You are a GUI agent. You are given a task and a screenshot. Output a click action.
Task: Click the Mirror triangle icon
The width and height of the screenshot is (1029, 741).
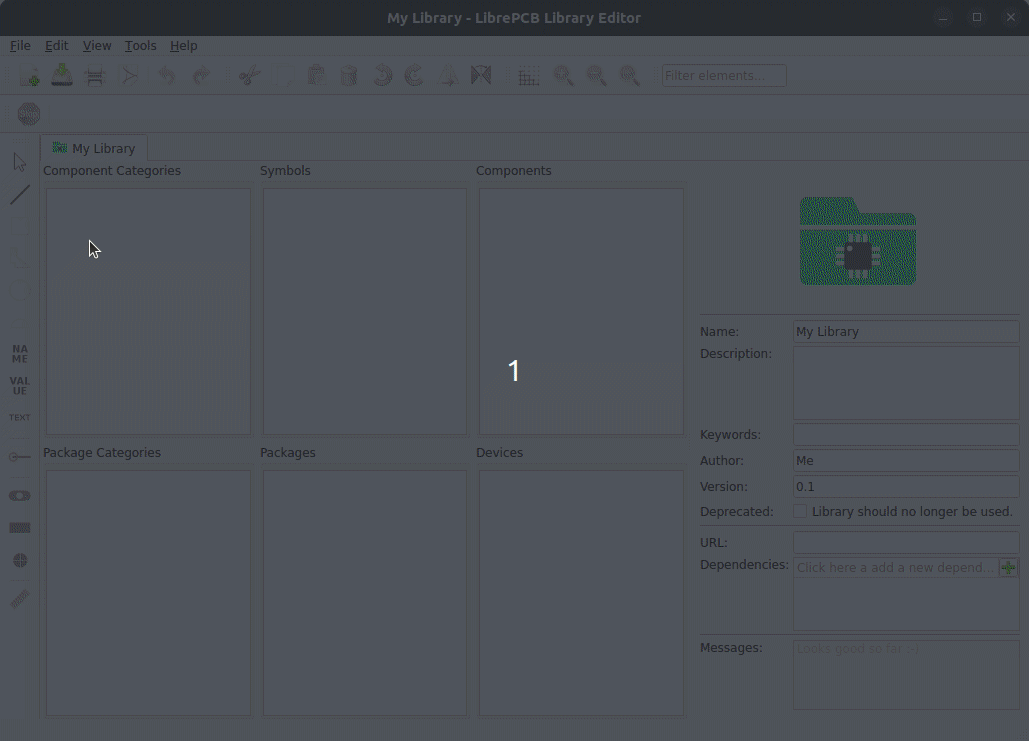[449, 76]
